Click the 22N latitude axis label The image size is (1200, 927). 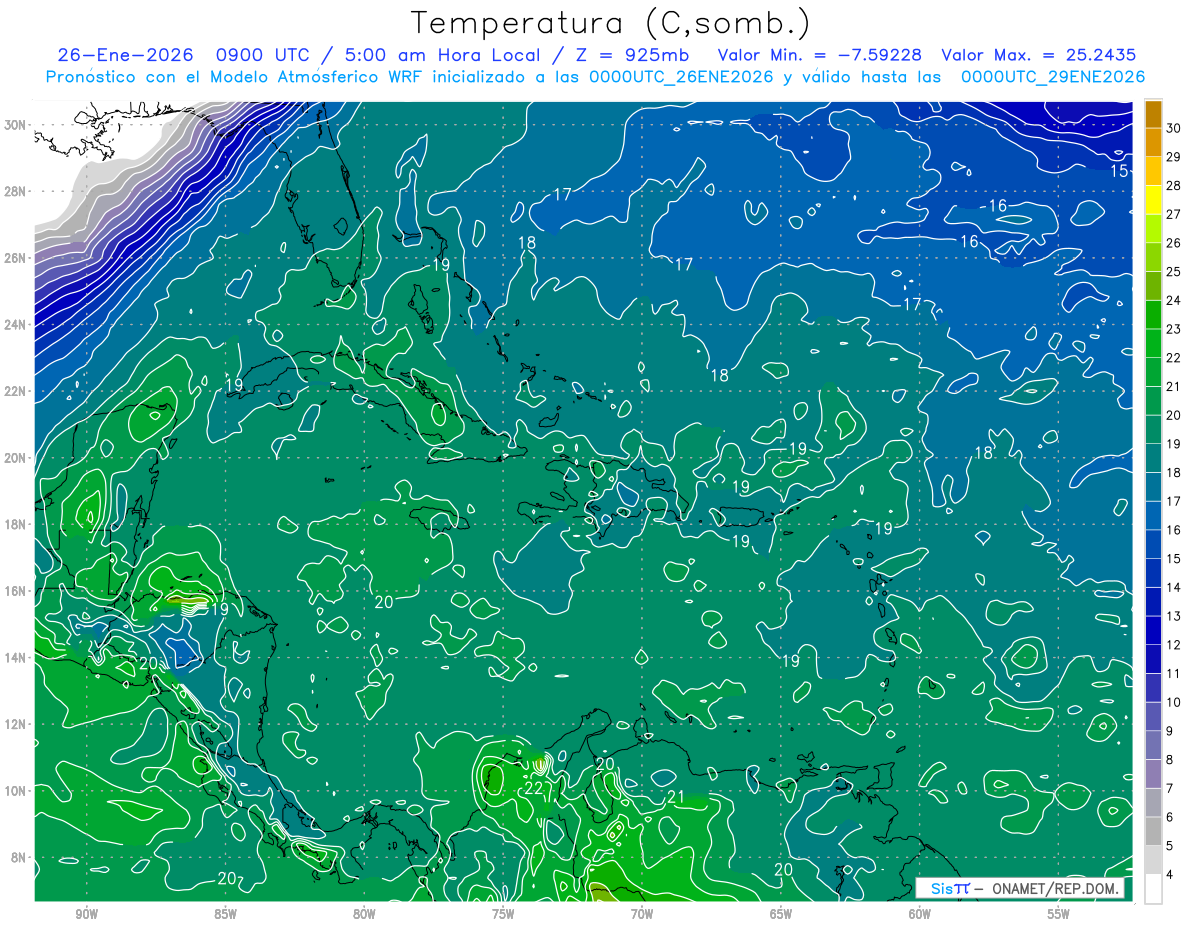click(16, 391)
